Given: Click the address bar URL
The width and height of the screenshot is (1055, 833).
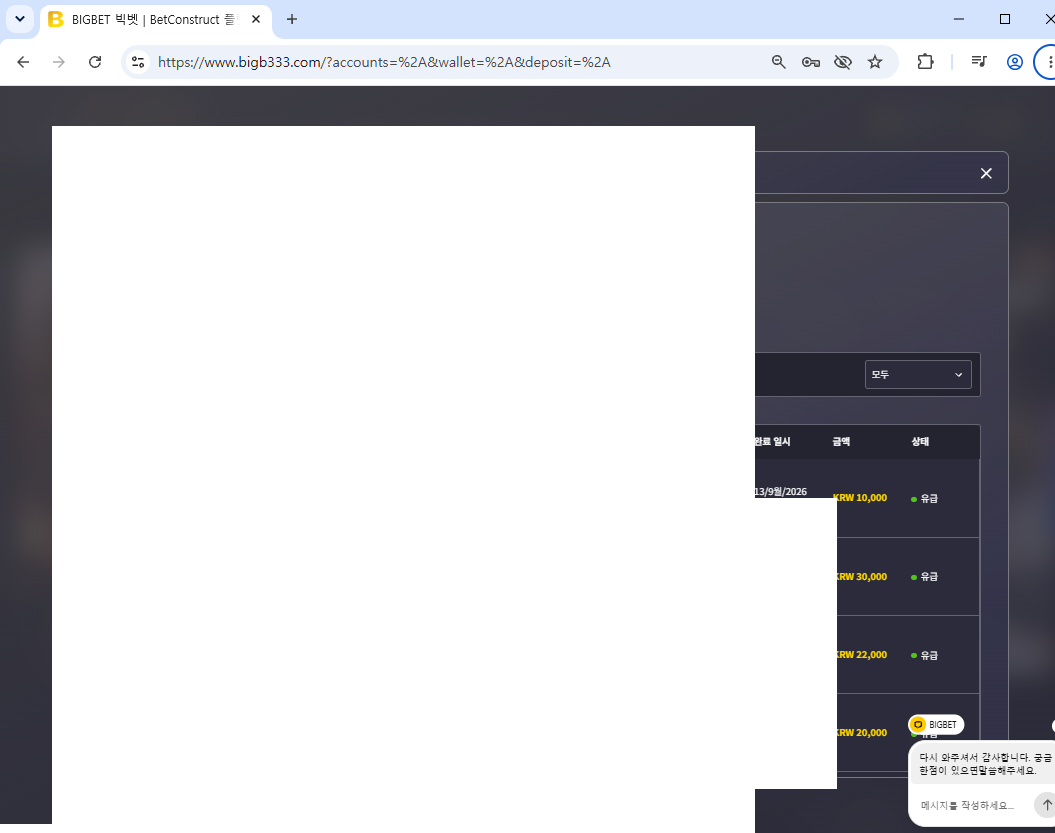Looking at the screenshot, I should 384,62.
